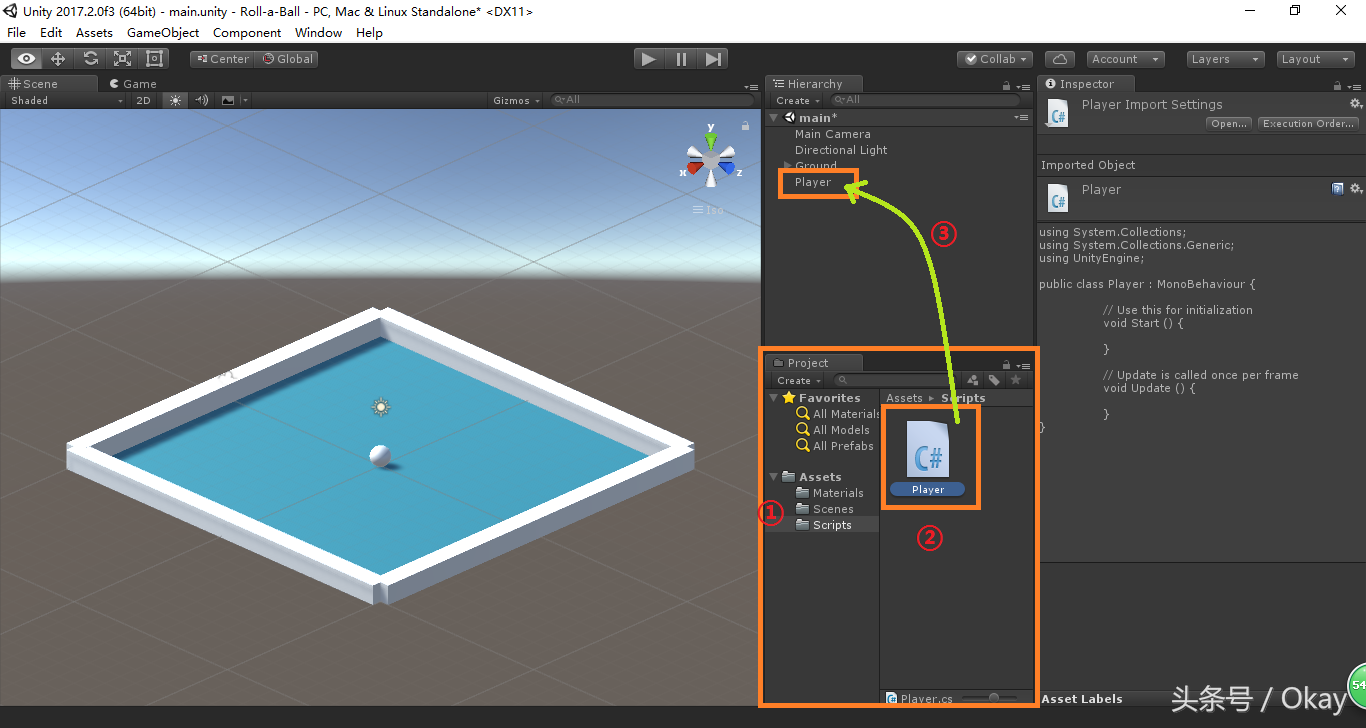Select the Scenes folder
The image size is (1366, 728).
[825, 509]
